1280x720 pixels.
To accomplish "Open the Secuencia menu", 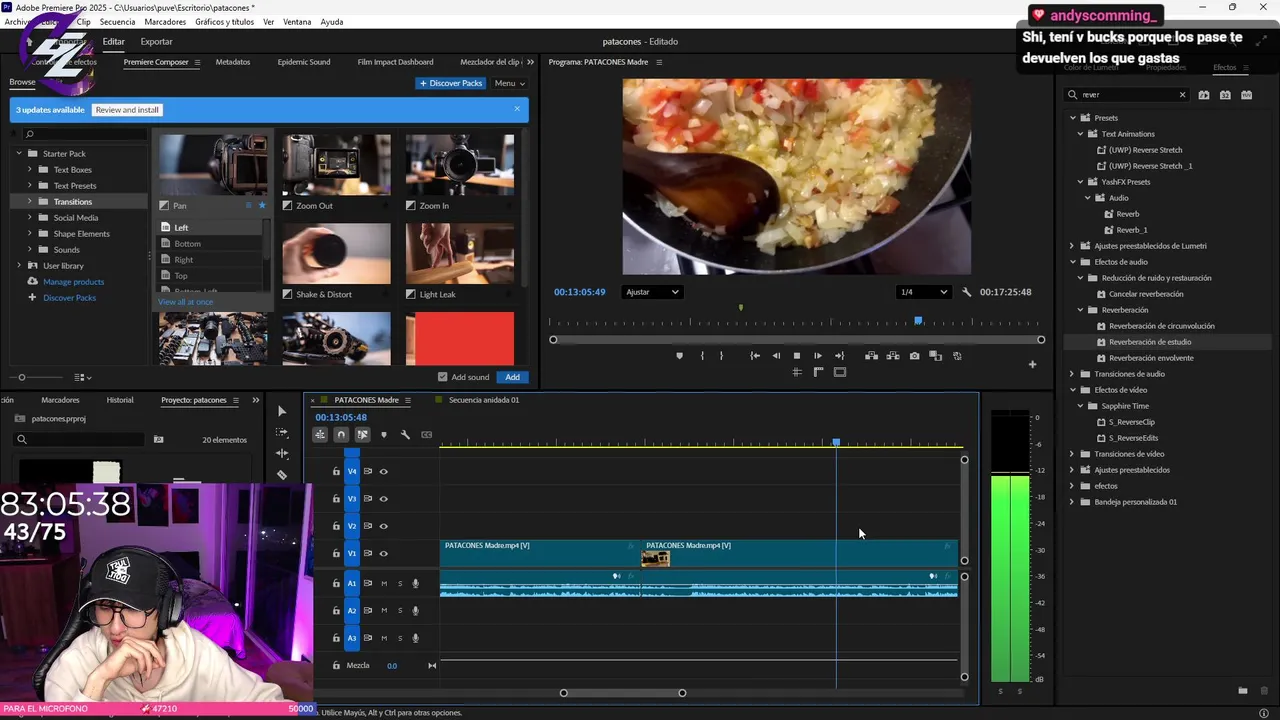I will pos(117,22).
